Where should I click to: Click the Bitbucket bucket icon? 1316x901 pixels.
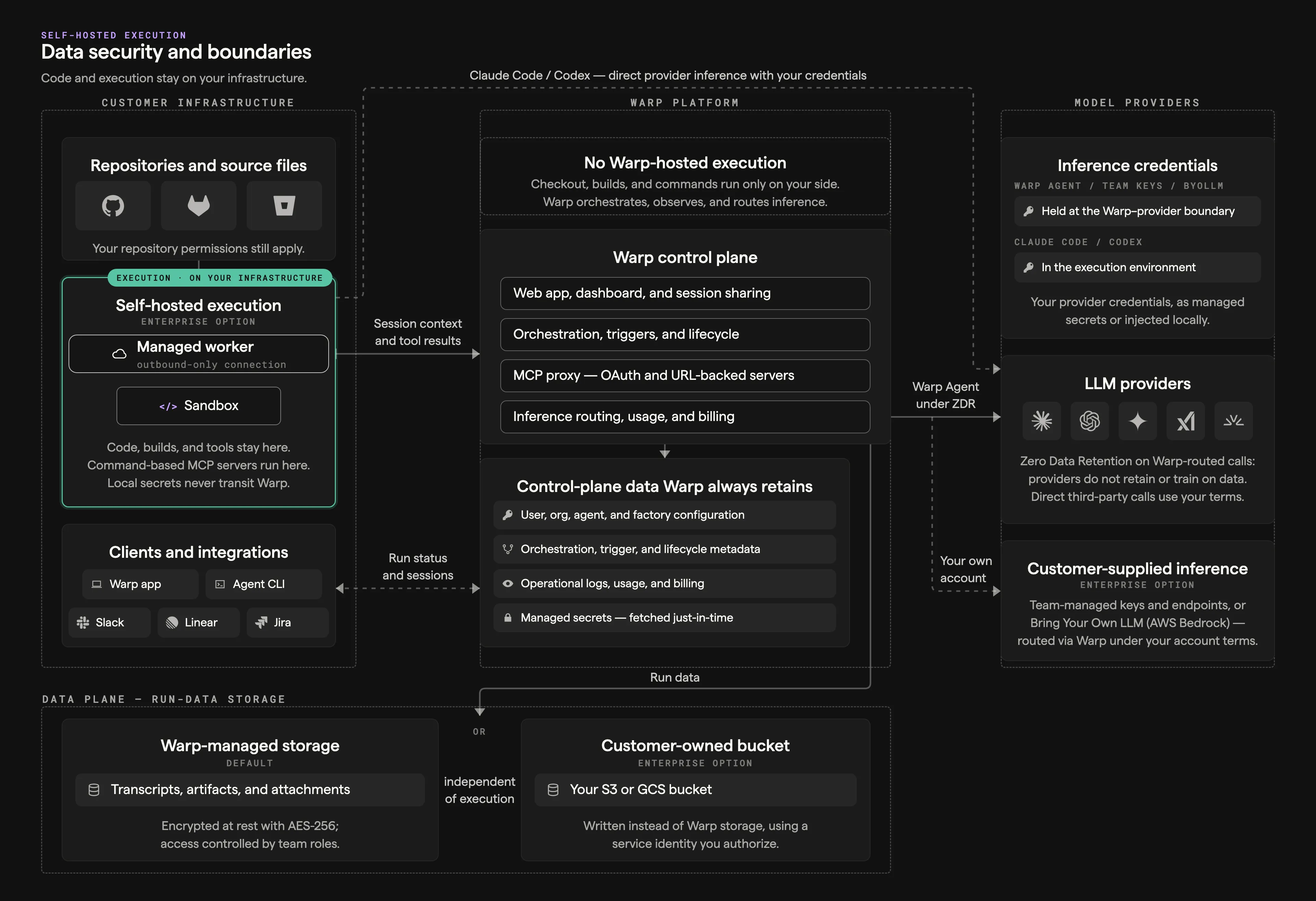(284, 206)
